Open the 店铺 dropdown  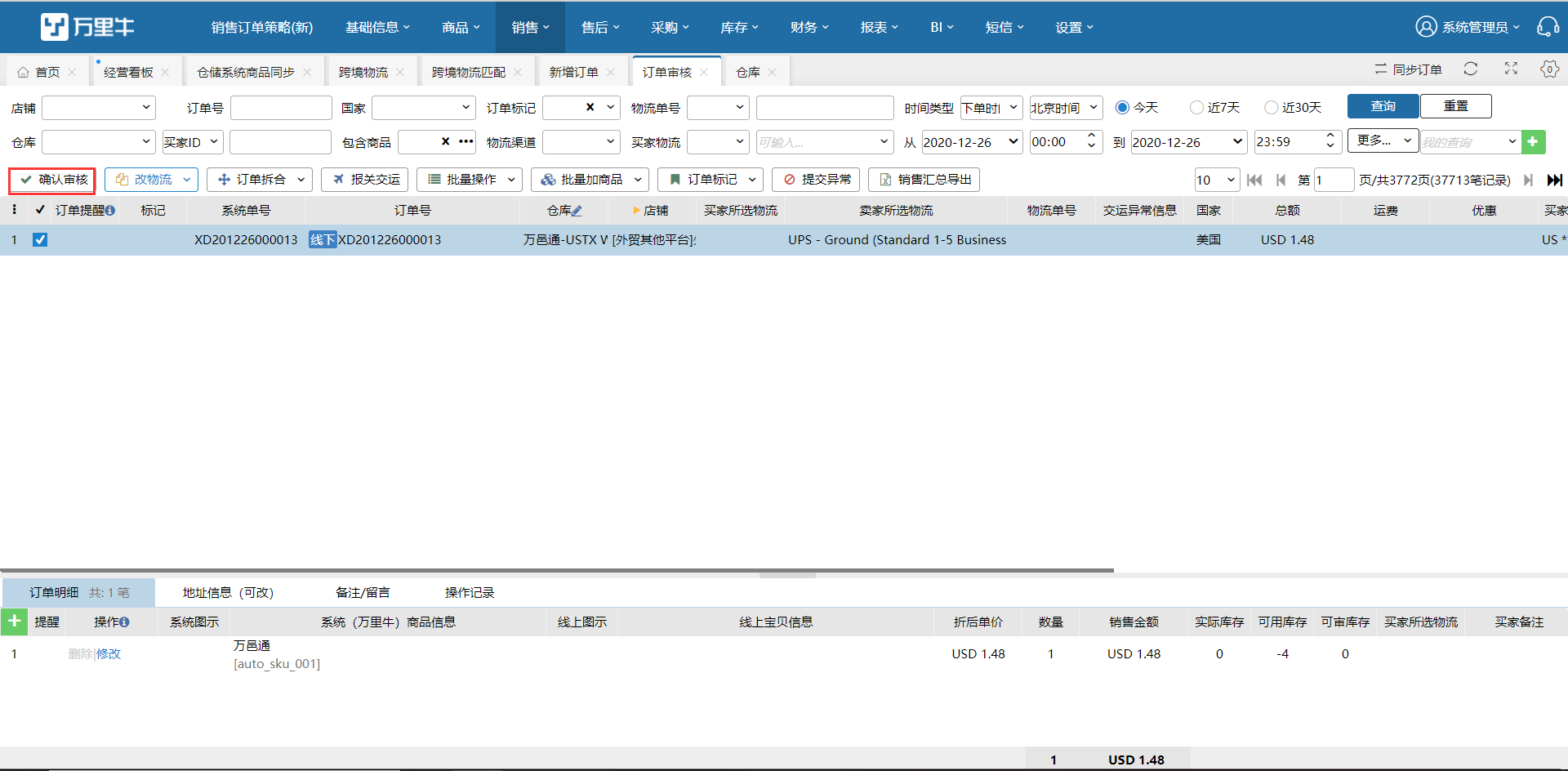click(x=99, y=107)
